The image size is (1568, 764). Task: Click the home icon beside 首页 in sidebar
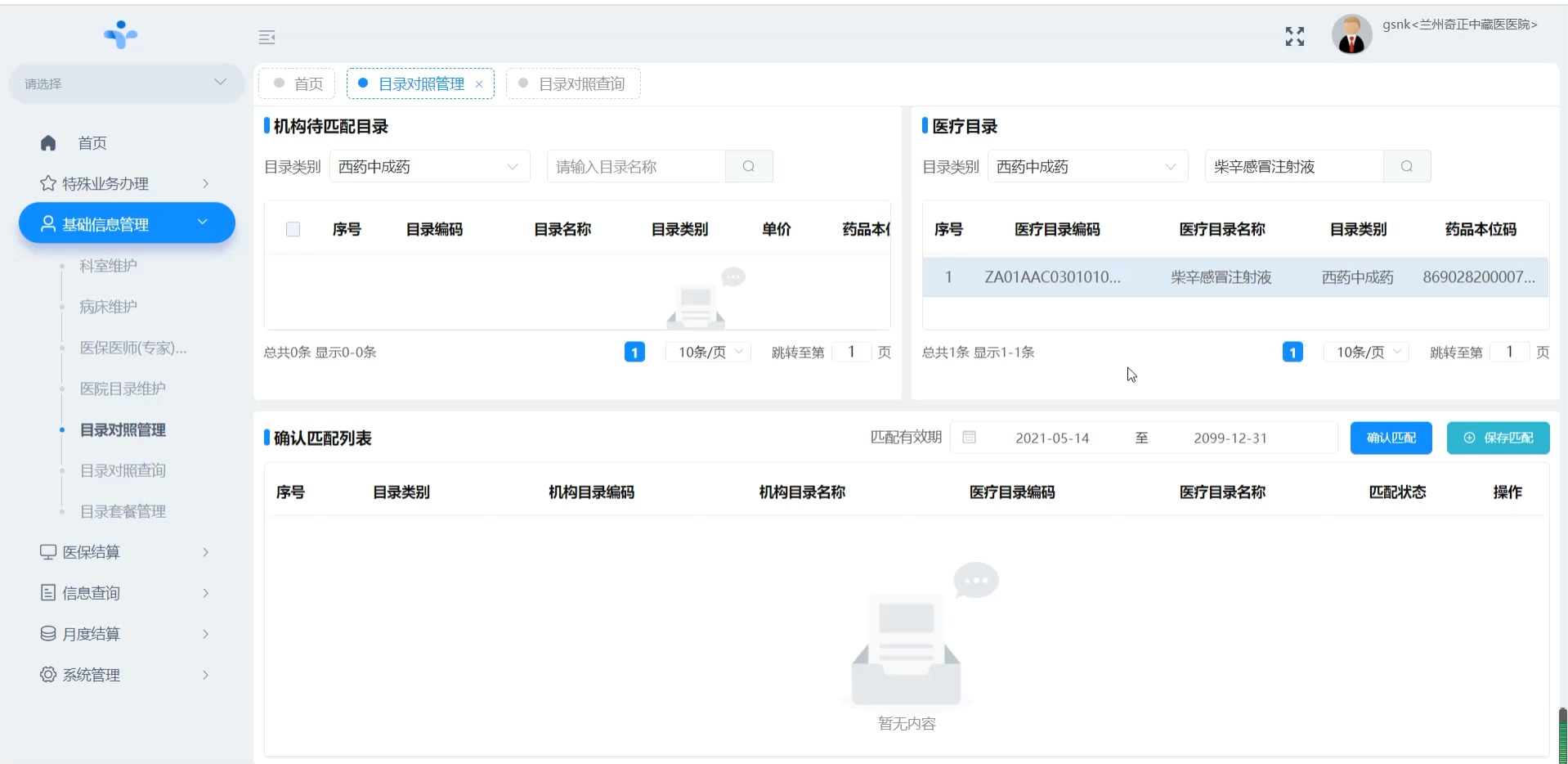48,143
